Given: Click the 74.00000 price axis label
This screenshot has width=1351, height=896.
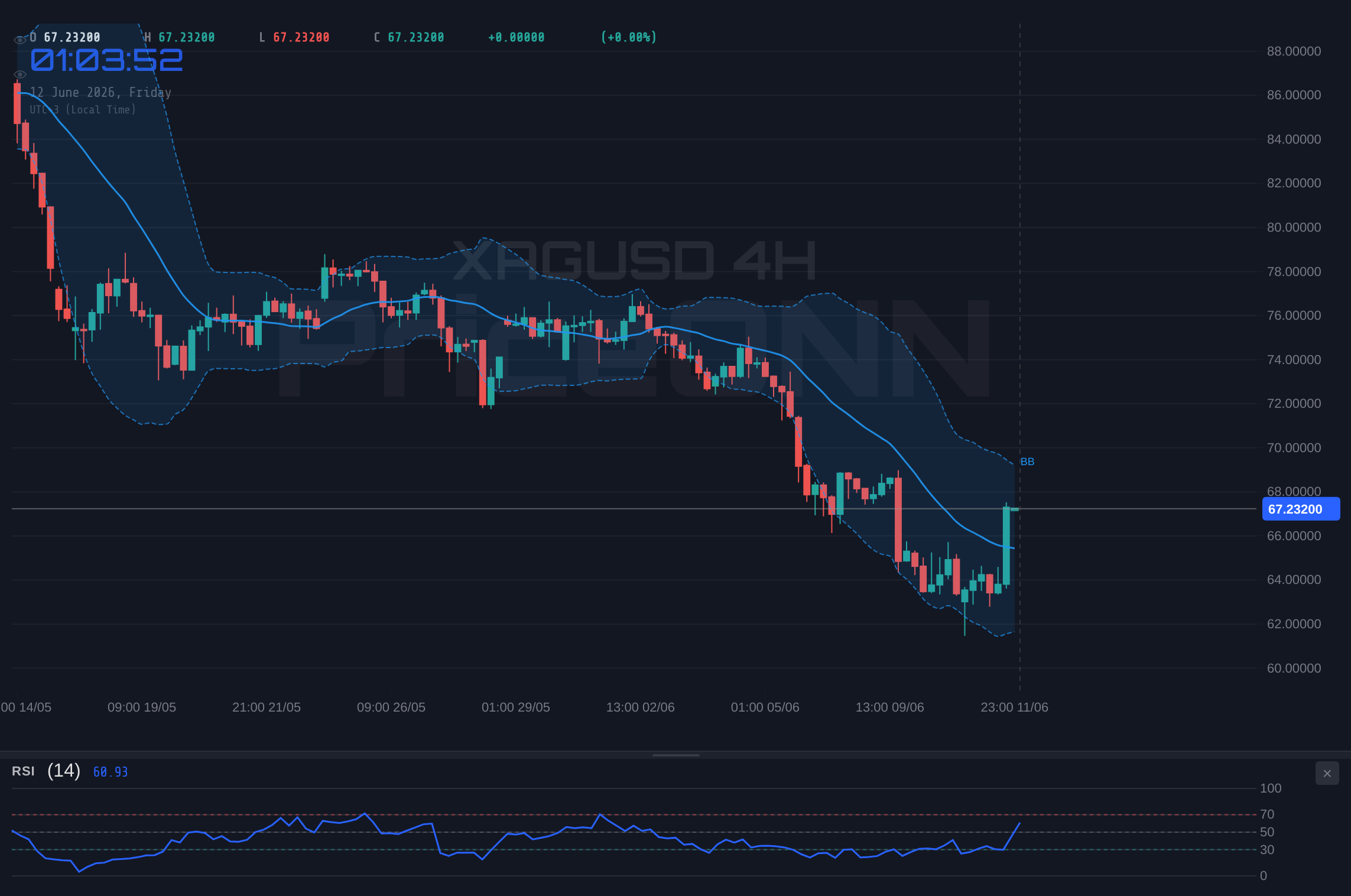Looking at the screenshot, I should pos(1294,360).
